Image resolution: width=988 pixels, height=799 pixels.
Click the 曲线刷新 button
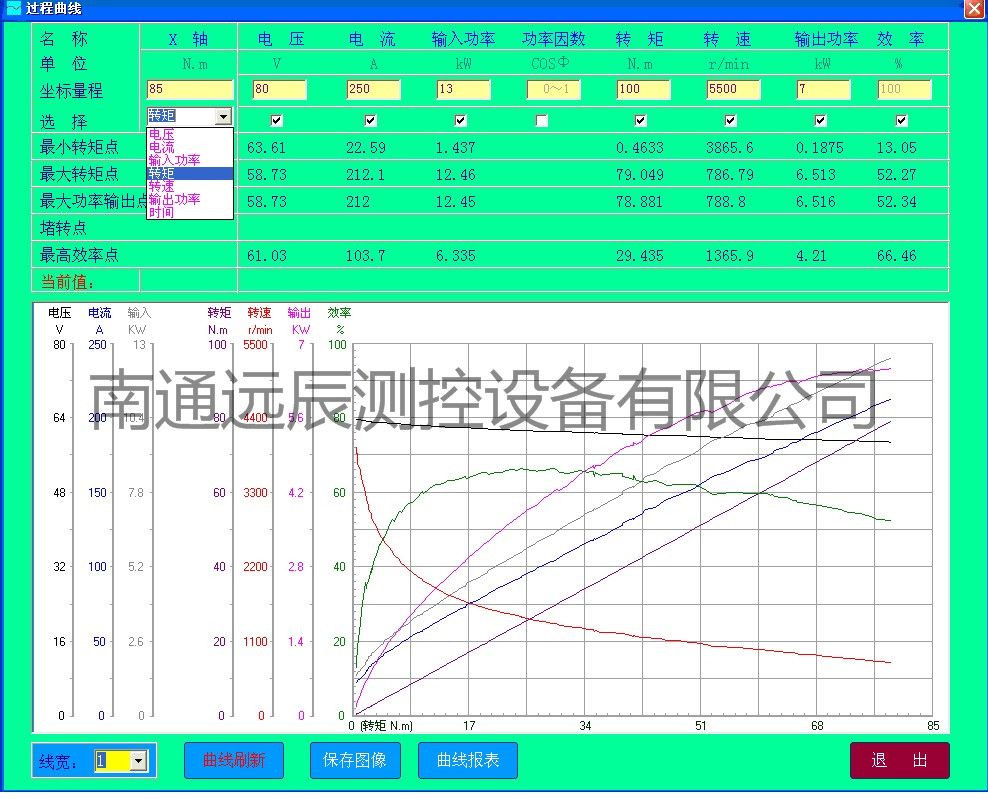tap(233, 761)
